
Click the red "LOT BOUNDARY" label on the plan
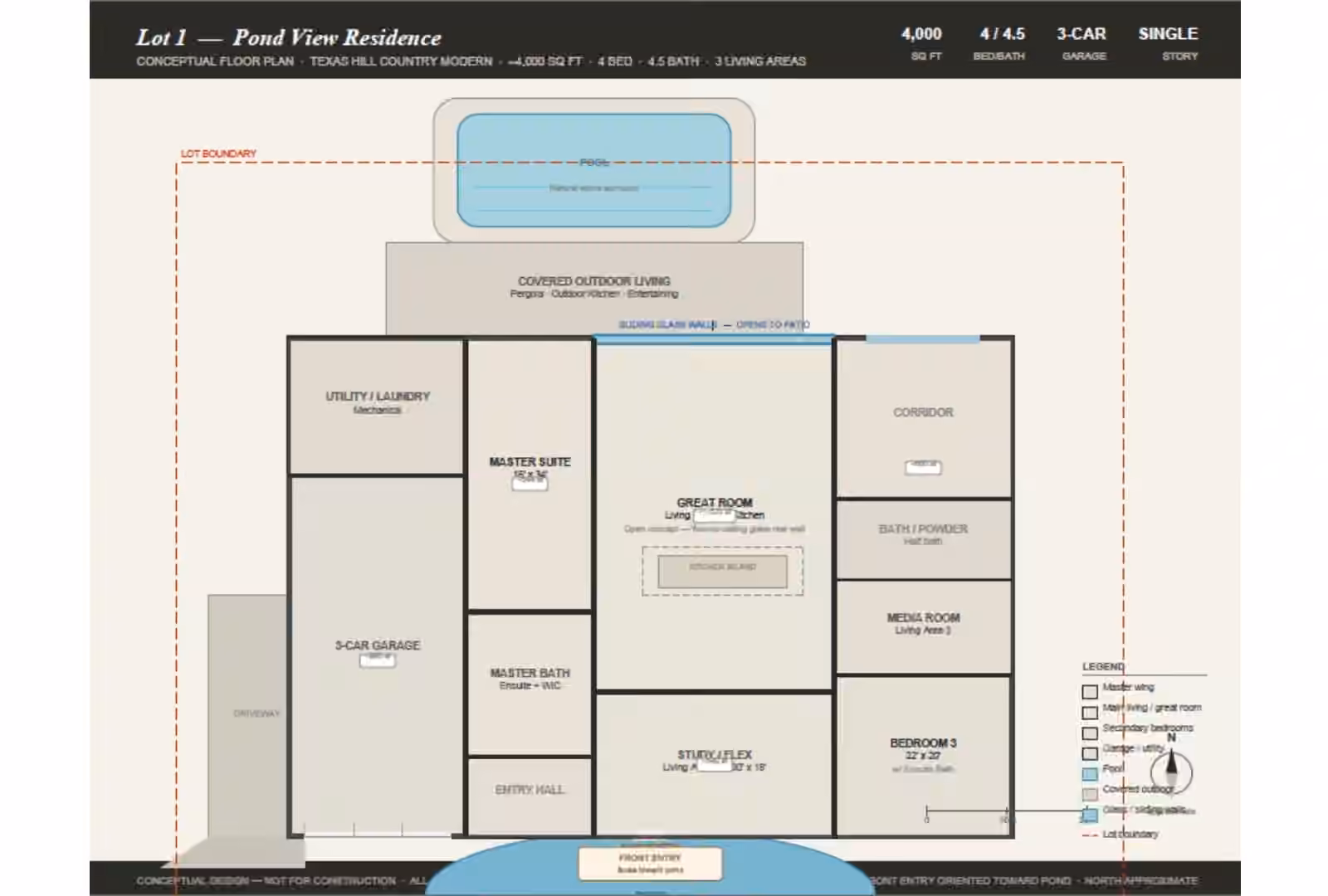[218, 153]
